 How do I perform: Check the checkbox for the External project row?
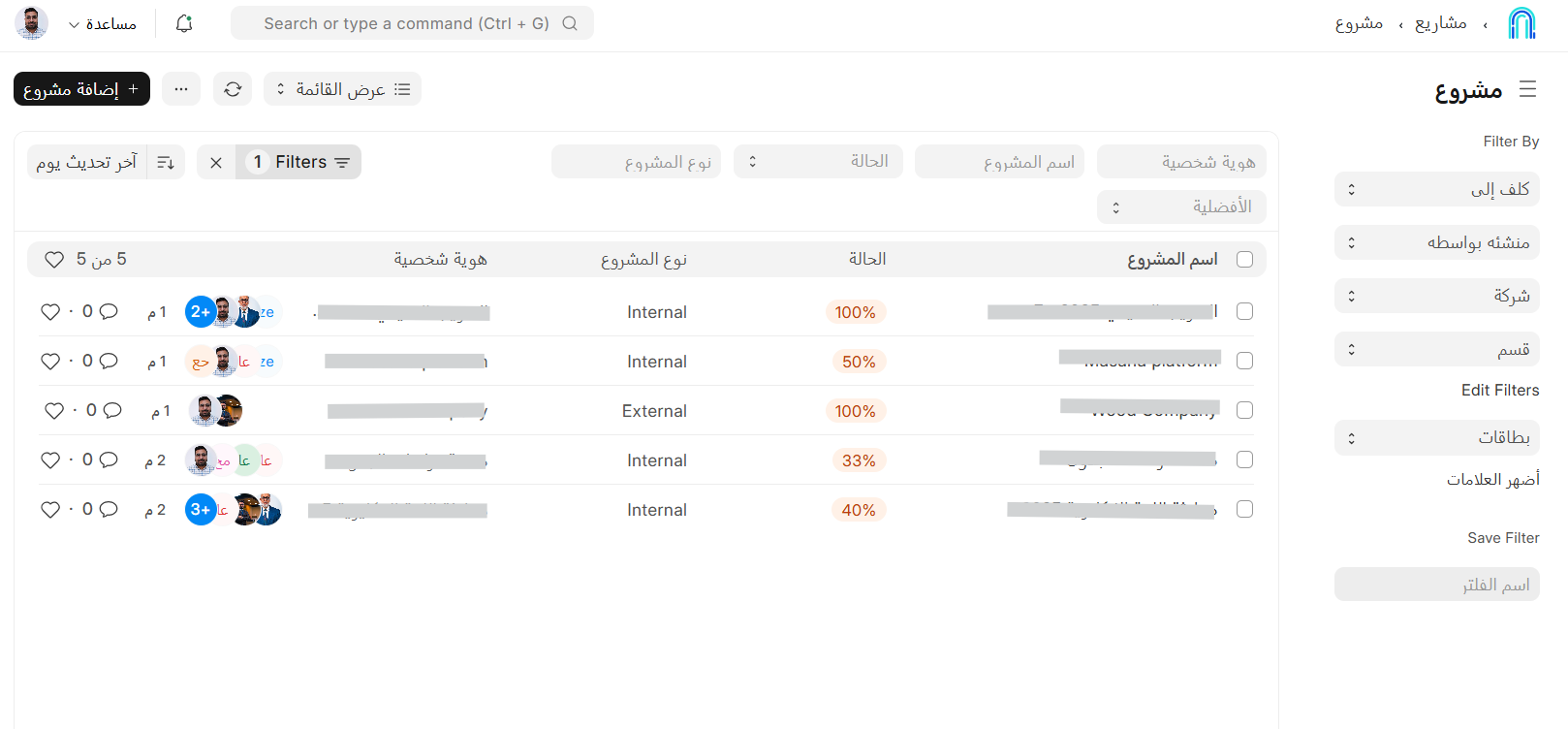(1244, 410)
